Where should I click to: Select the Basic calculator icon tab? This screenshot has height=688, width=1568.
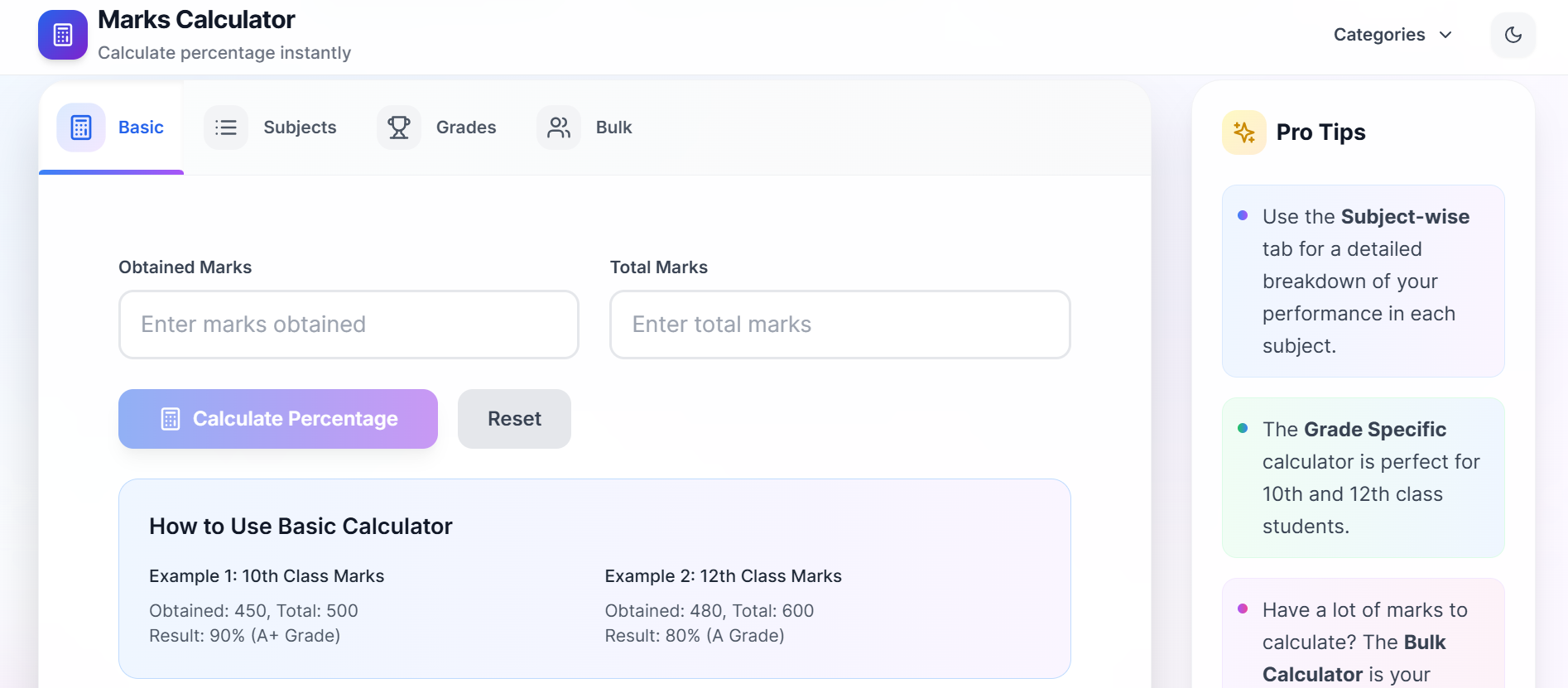pos(81,127)
